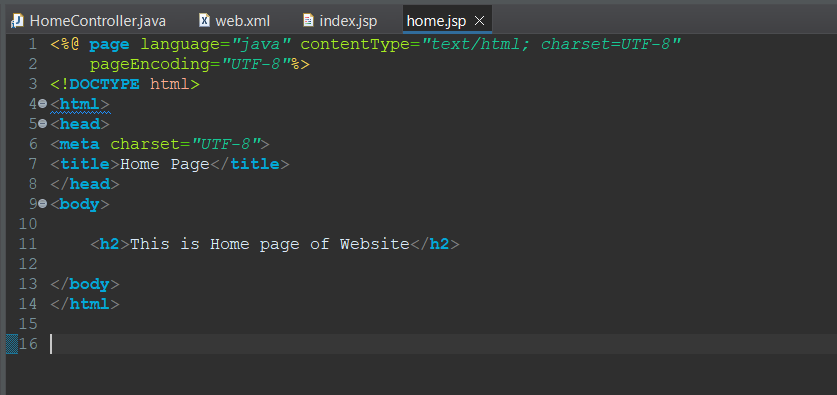Switch to the HomeController.java tab
This screenshot has width=837, height=395.
(x=89, y=21)
